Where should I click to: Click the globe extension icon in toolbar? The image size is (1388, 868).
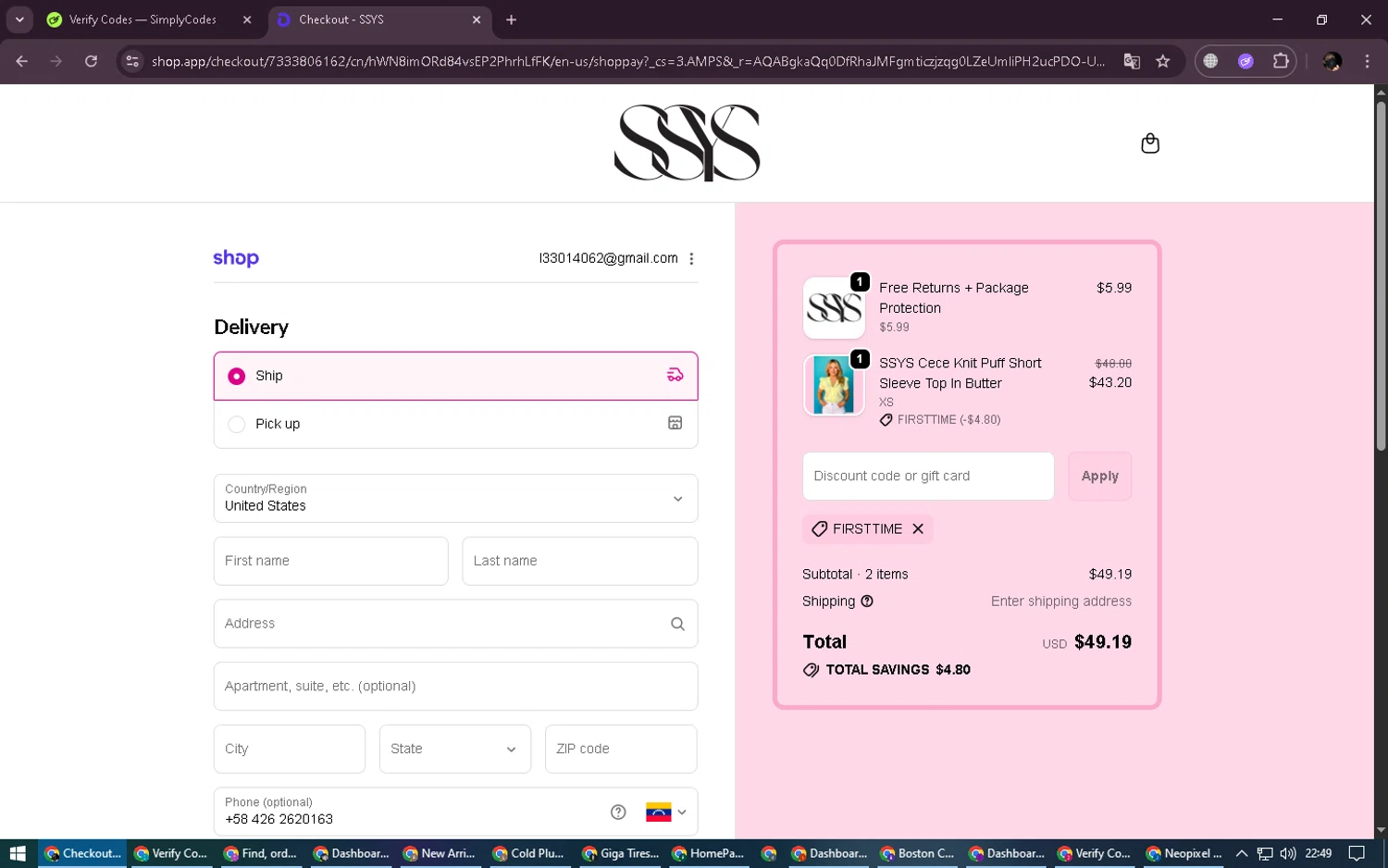tap(1210, 61)
